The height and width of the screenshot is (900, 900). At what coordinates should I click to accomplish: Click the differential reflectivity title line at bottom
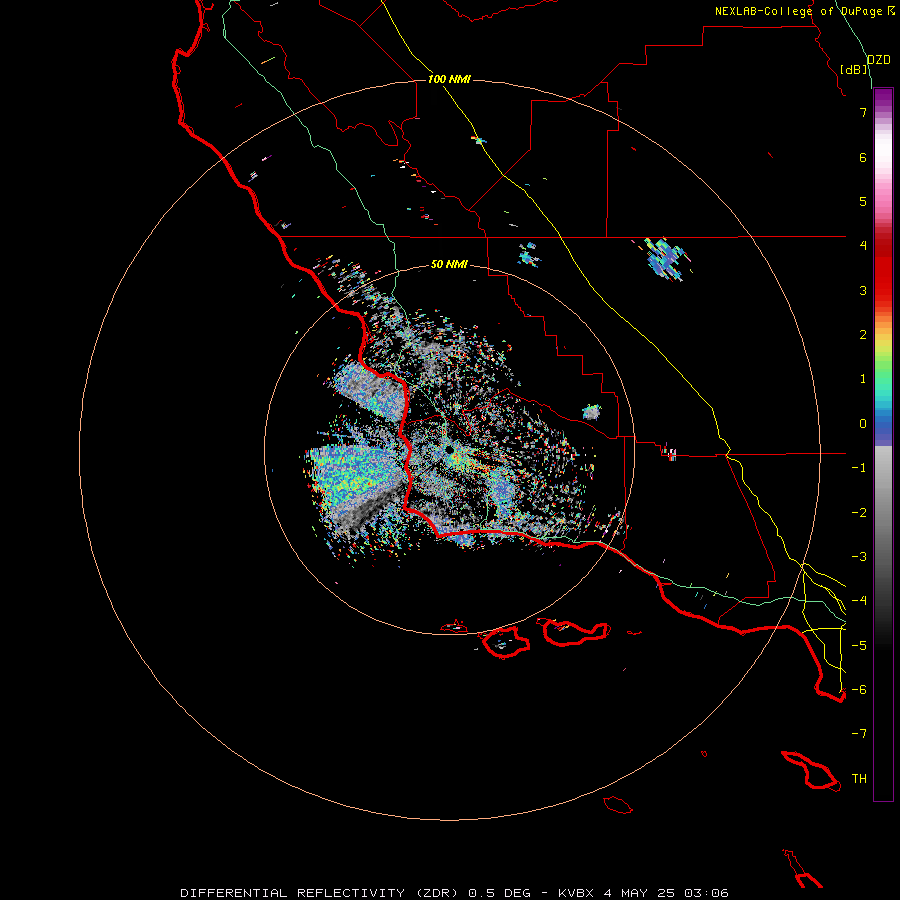click(454, 893)
